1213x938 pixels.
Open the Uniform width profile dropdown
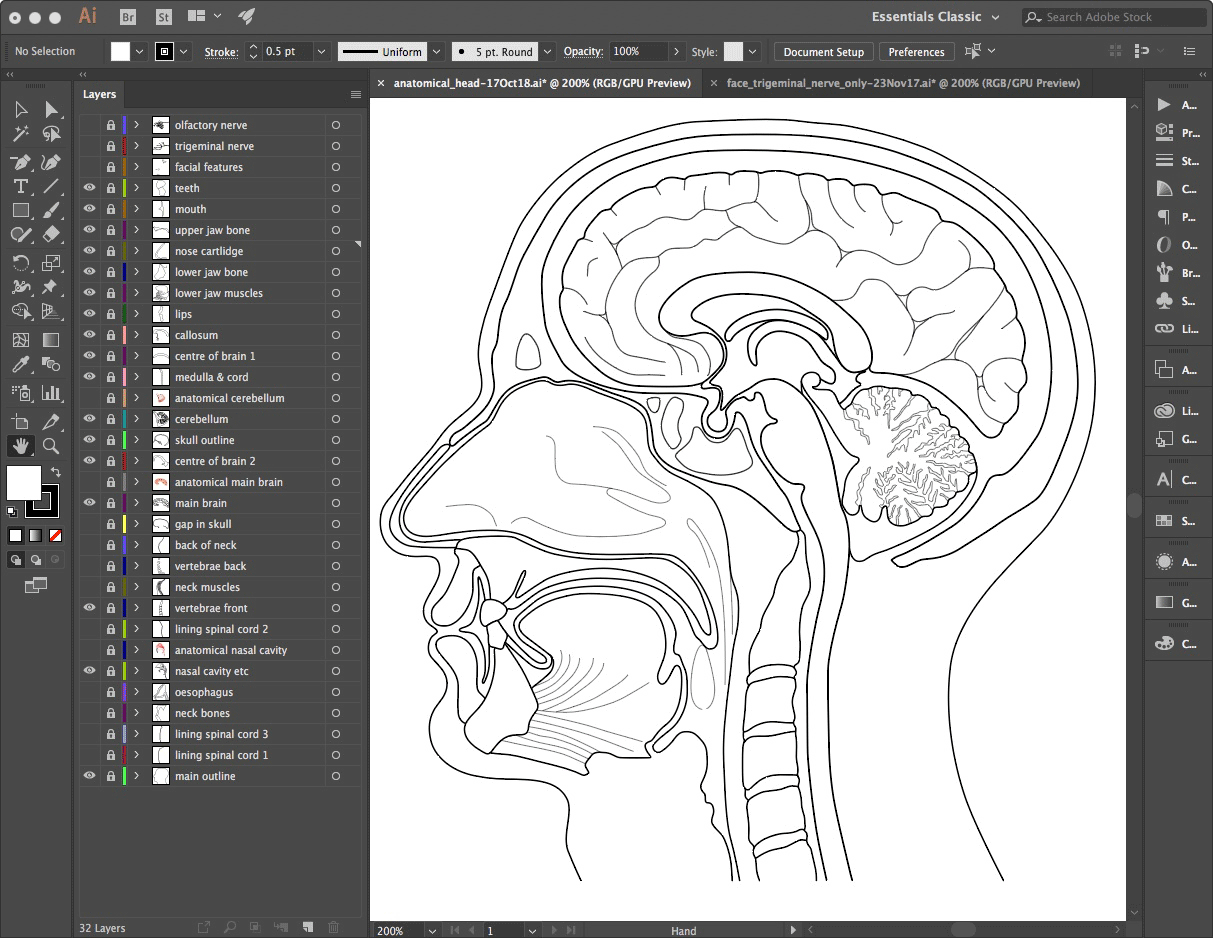[x=435, y=51]
